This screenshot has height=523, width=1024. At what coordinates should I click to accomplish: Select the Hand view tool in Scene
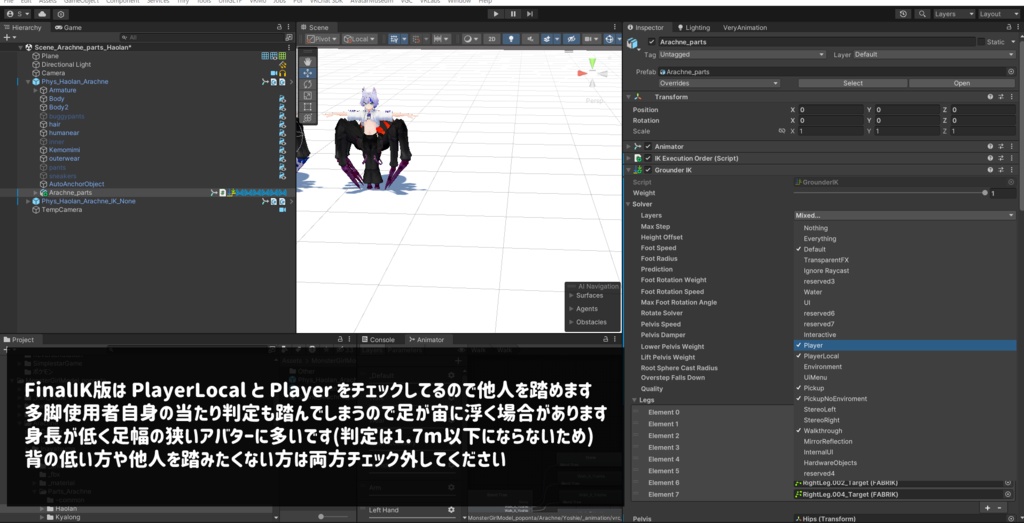[308, 62]
